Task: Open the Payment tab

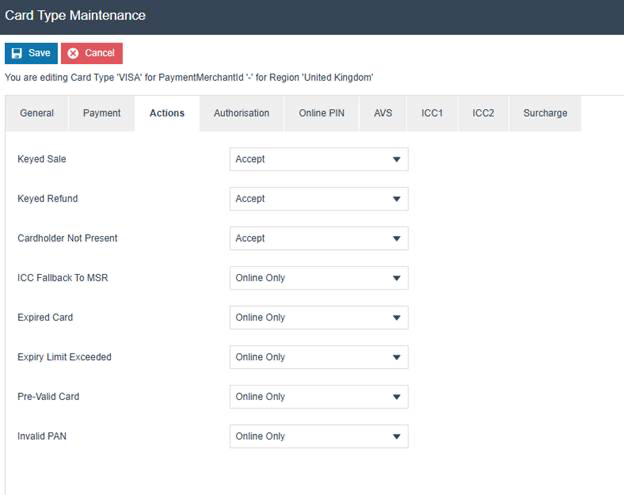Action: coord(102,113)
